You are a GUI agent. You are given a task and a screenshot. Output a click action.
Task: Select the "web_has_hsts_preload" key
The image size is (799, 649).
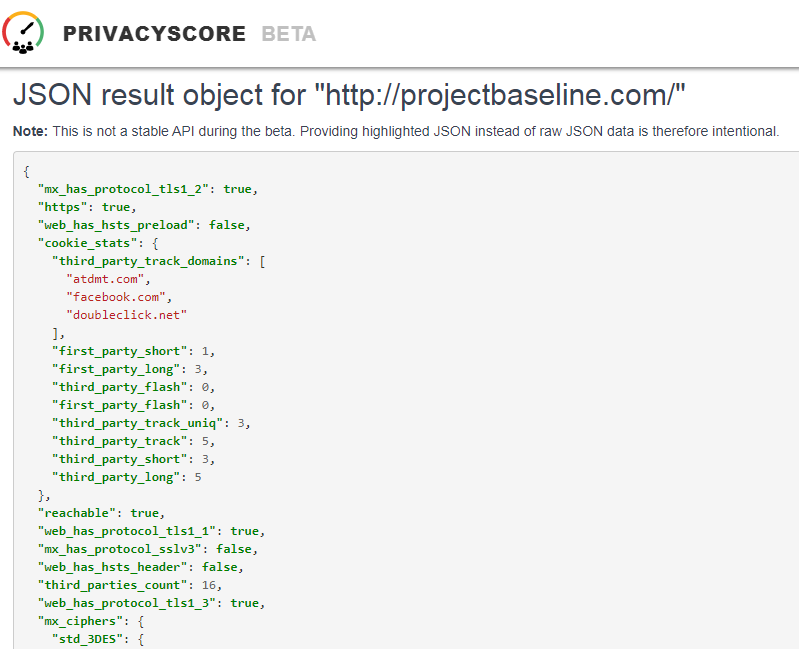(120, 225)
